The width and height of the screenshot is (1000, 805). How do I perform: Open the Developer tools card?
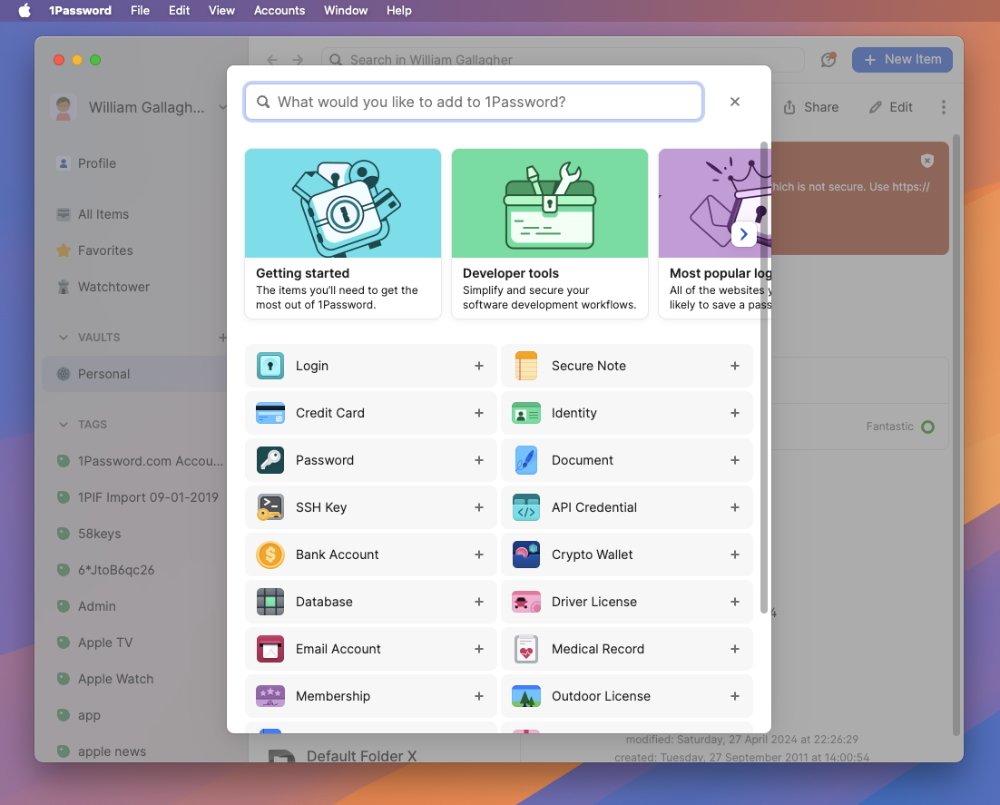549,233
